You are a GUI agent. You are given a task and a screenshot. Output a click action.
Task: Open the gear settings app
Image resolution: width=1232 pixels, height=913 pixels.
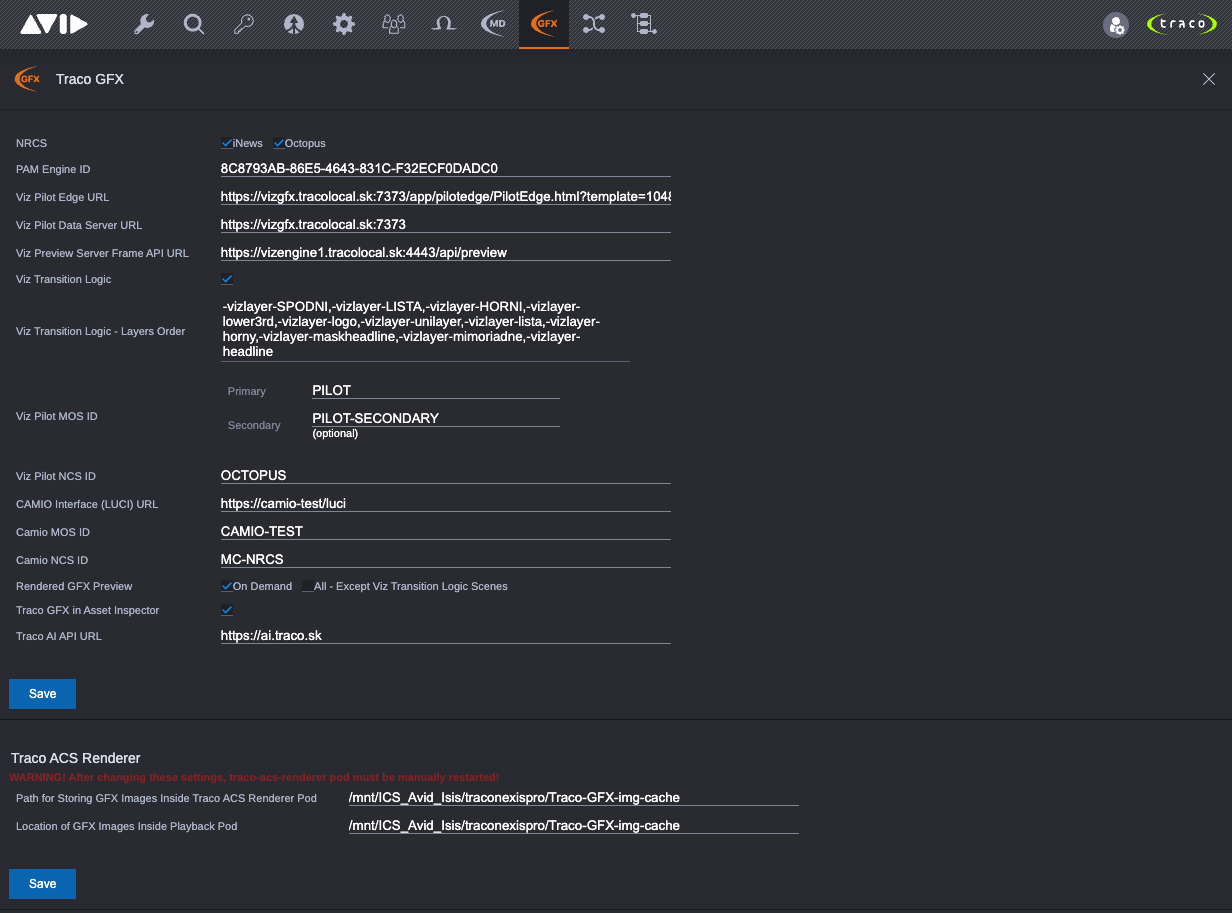click(344, 24)
